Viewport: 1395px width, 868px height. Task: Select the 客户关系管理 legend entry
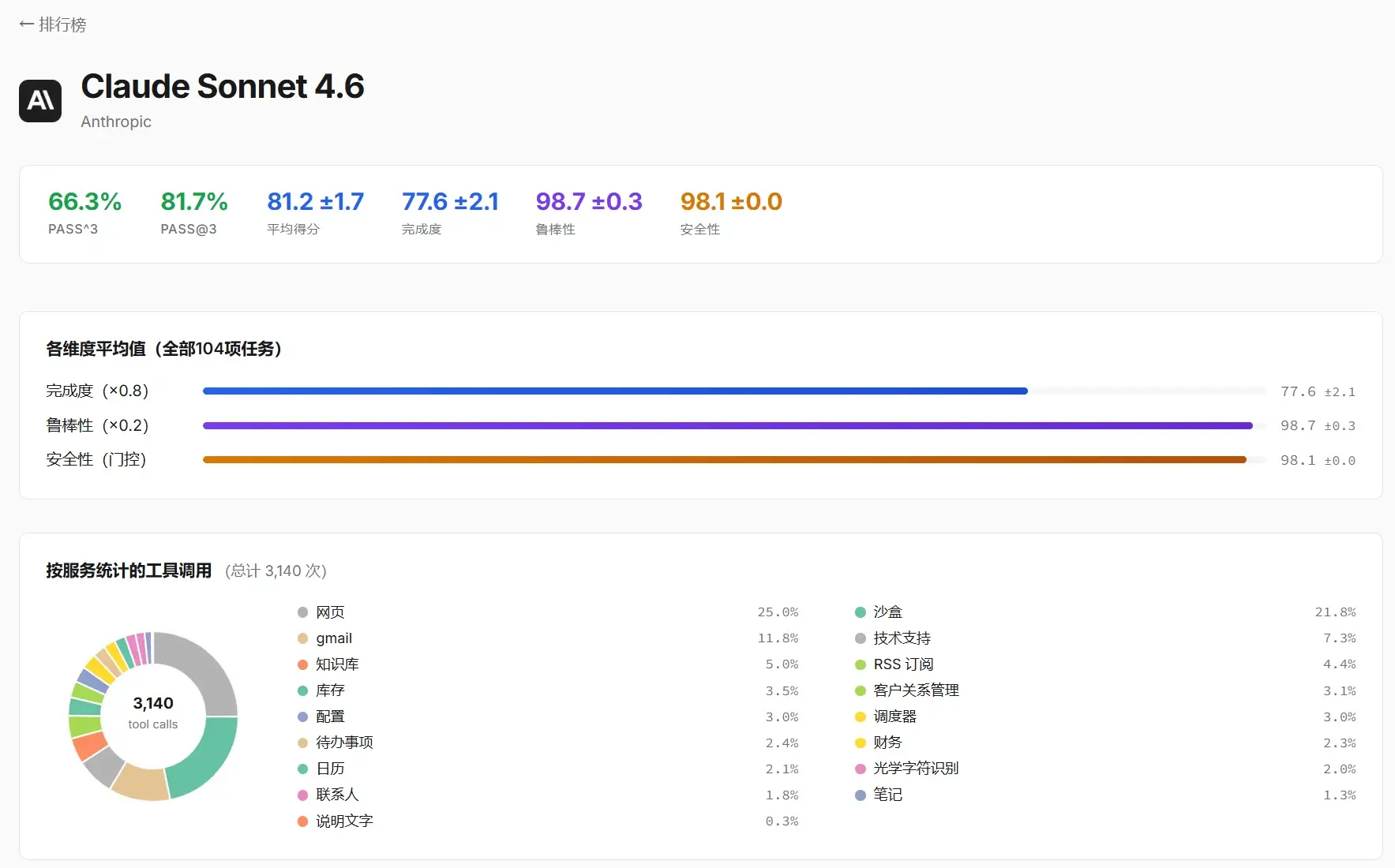click(916, 690)
